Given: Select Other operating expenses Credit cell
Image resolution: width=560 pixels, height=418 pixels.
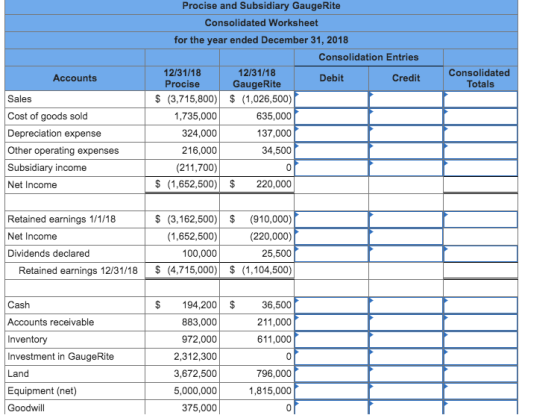Looking at the screenshot, I should (x=406, y=151).
